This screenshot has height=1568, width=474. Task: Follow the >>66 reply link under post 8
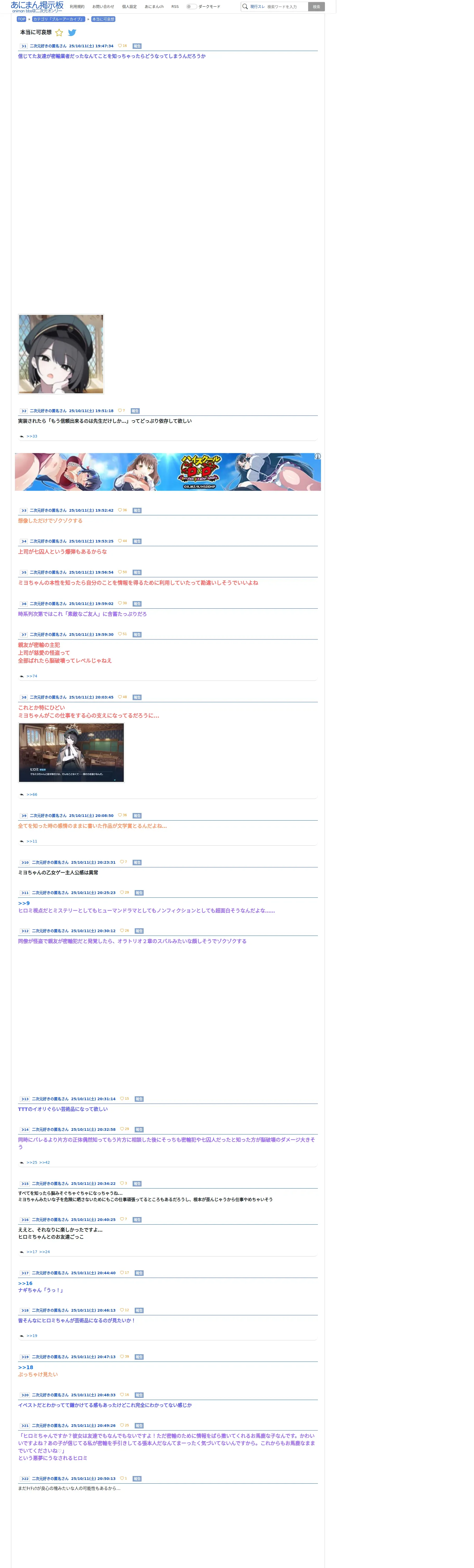point(32,794)
